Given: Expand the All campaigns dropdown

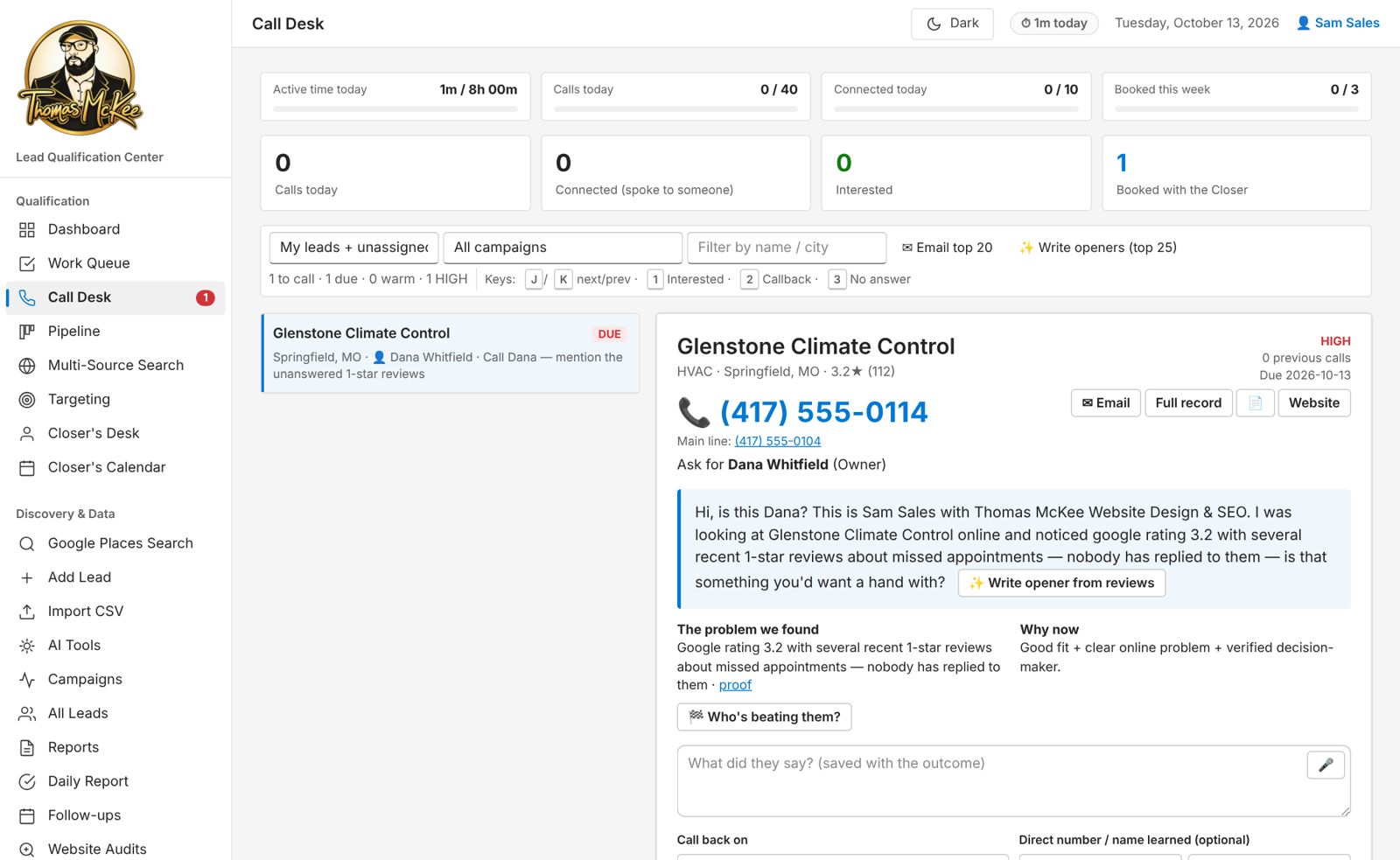Looking at the screenshot, I should [563, 248].
